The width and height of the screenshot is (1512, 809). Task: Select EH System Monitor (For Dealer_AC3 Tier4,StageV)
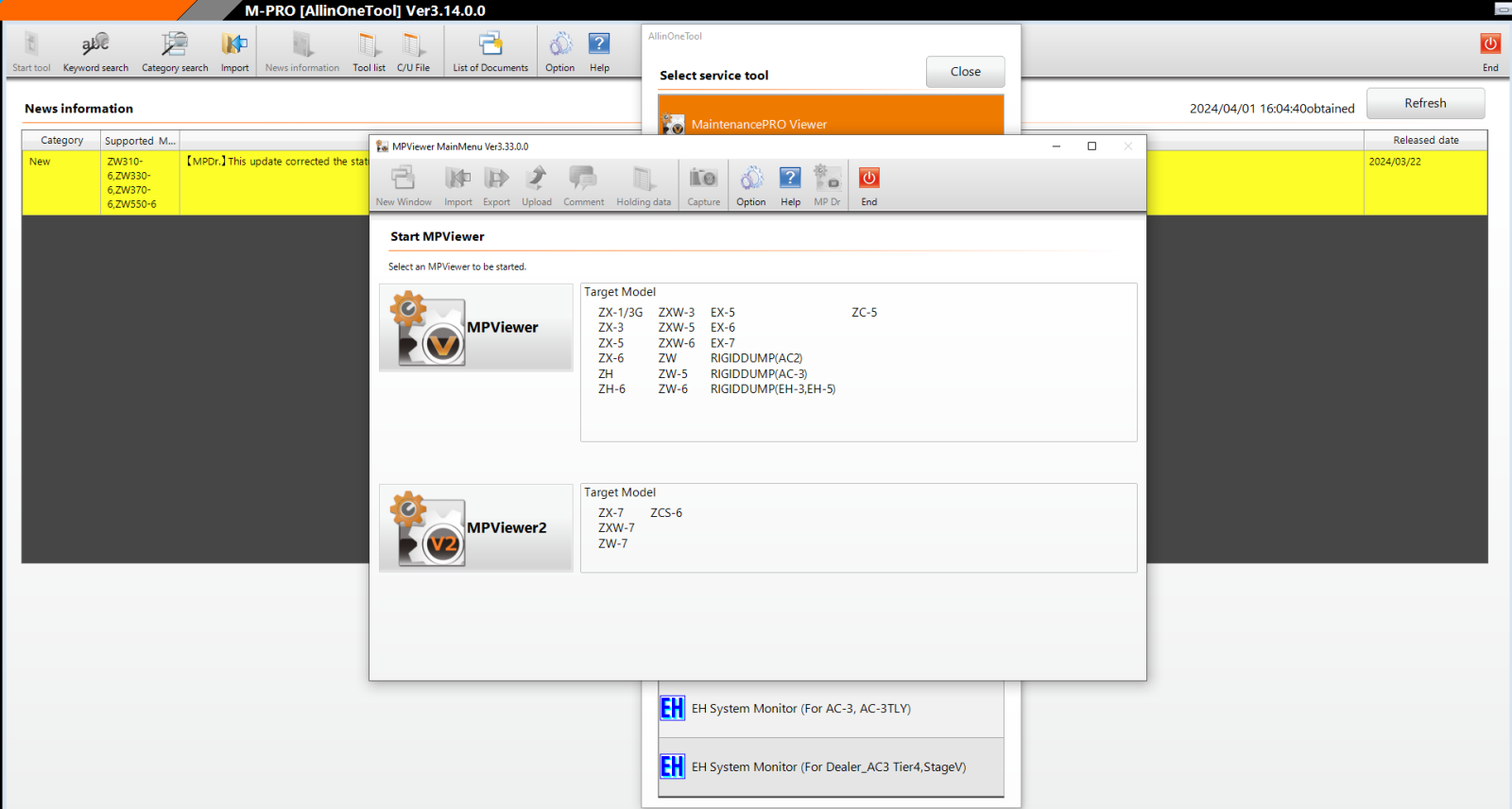(831, 766)
